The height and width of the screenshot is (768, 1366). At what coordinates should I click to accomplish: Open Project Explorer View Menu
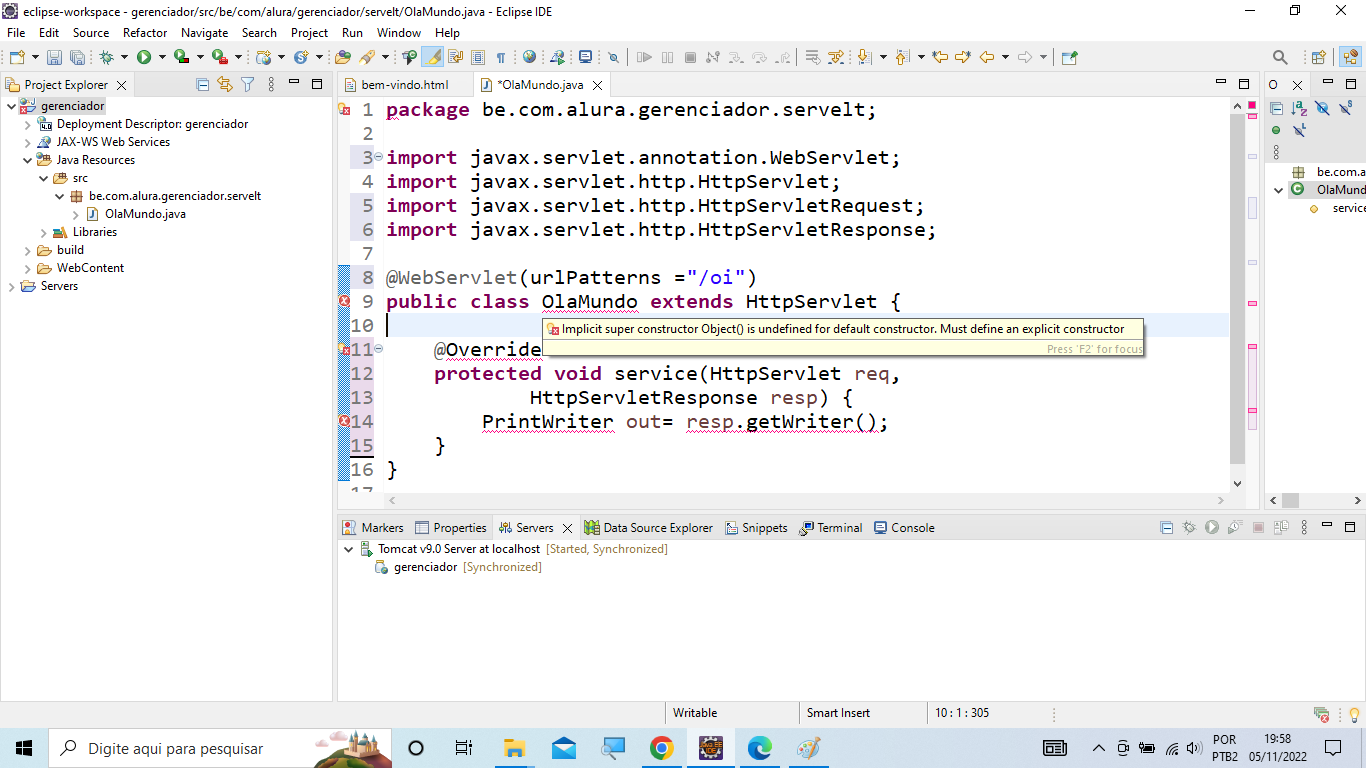(x=270, y=85)
